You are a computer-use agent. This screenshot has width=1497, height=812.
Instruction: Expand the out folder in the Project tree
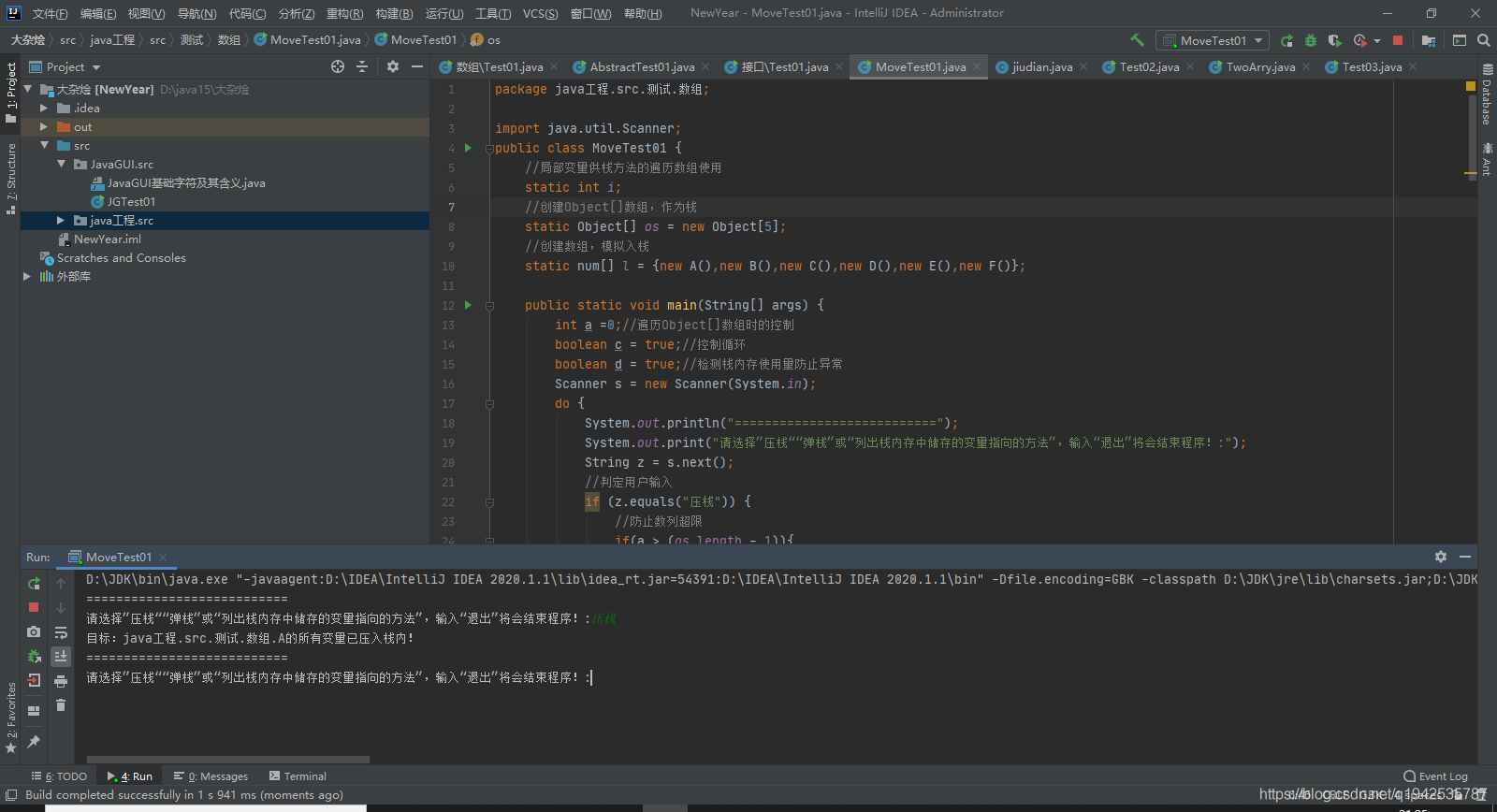[x=43, y=127]
